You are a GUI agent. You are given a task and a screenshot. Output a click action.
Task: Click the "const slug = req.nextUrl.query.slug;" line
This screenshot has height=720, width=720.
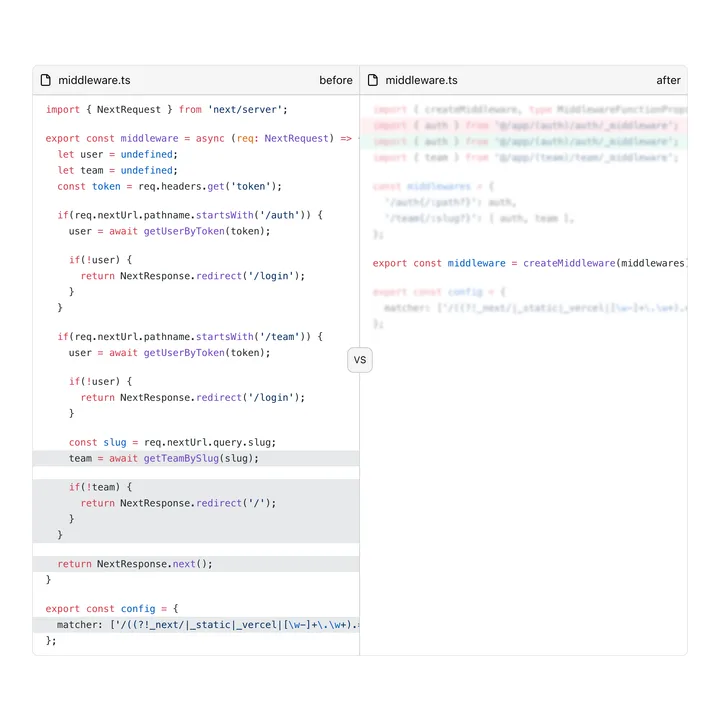(172, 442)
